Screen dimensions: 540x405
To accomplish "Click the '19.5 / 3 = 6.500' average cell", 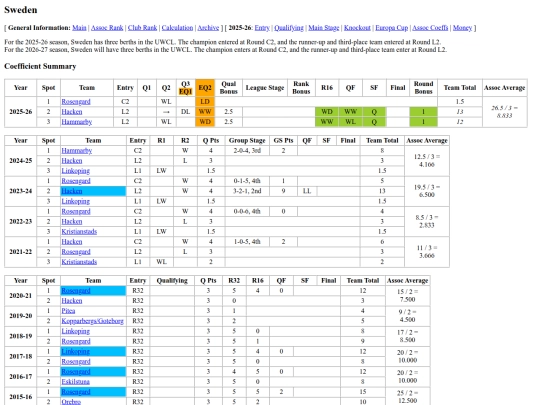I will (427, 191).
